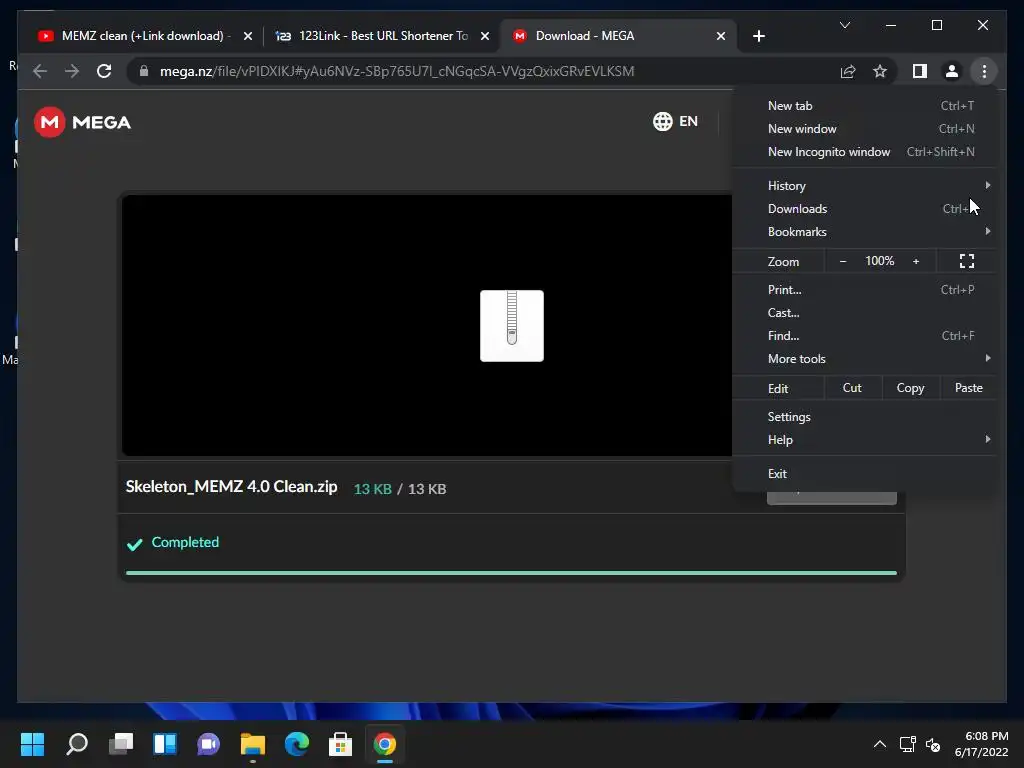
Task: Expand the Bookmarks submenu
Action: (865, 232)
